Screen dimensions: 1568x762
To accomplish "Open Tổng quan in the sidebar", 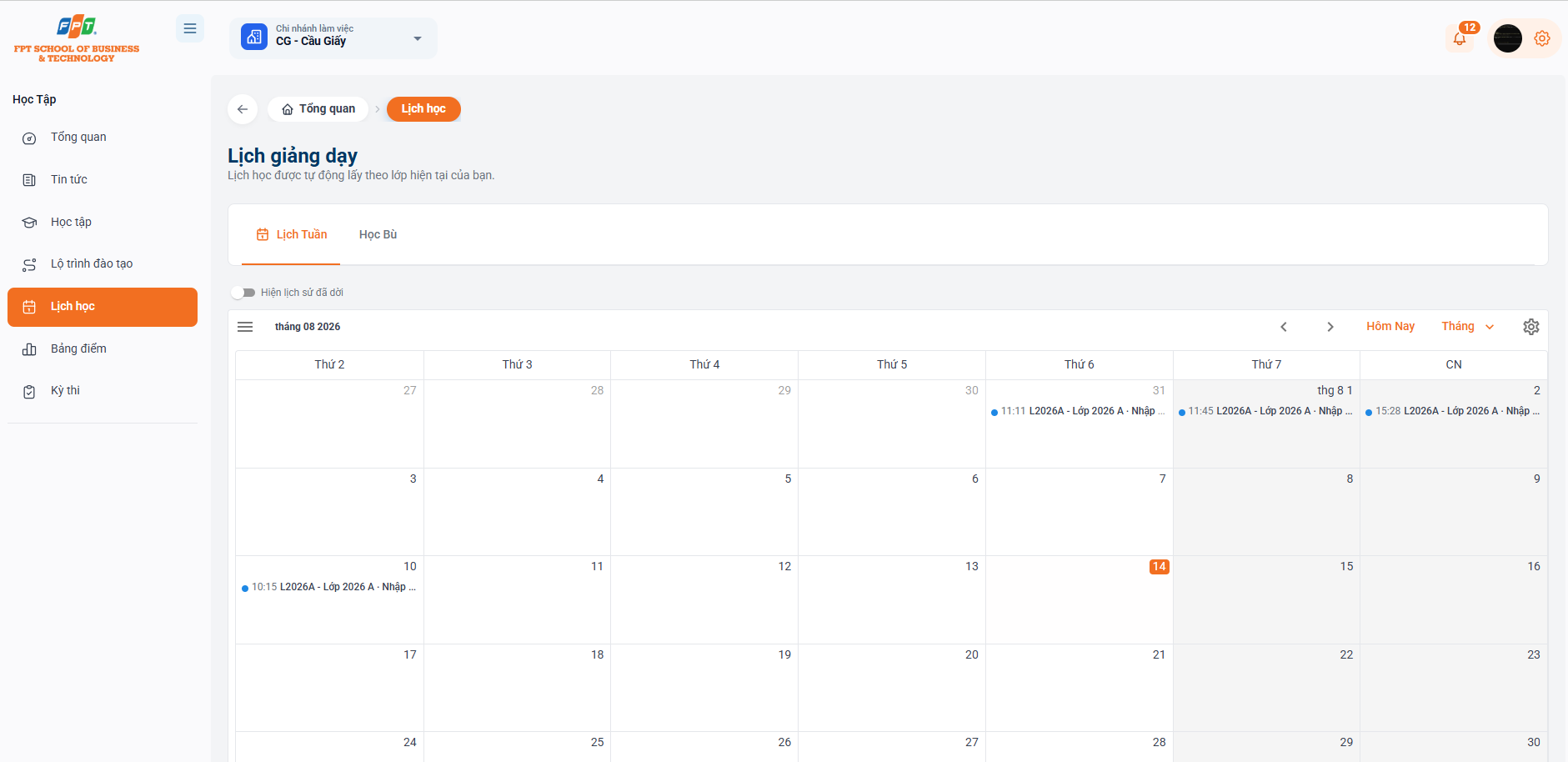I will point(103,138).
